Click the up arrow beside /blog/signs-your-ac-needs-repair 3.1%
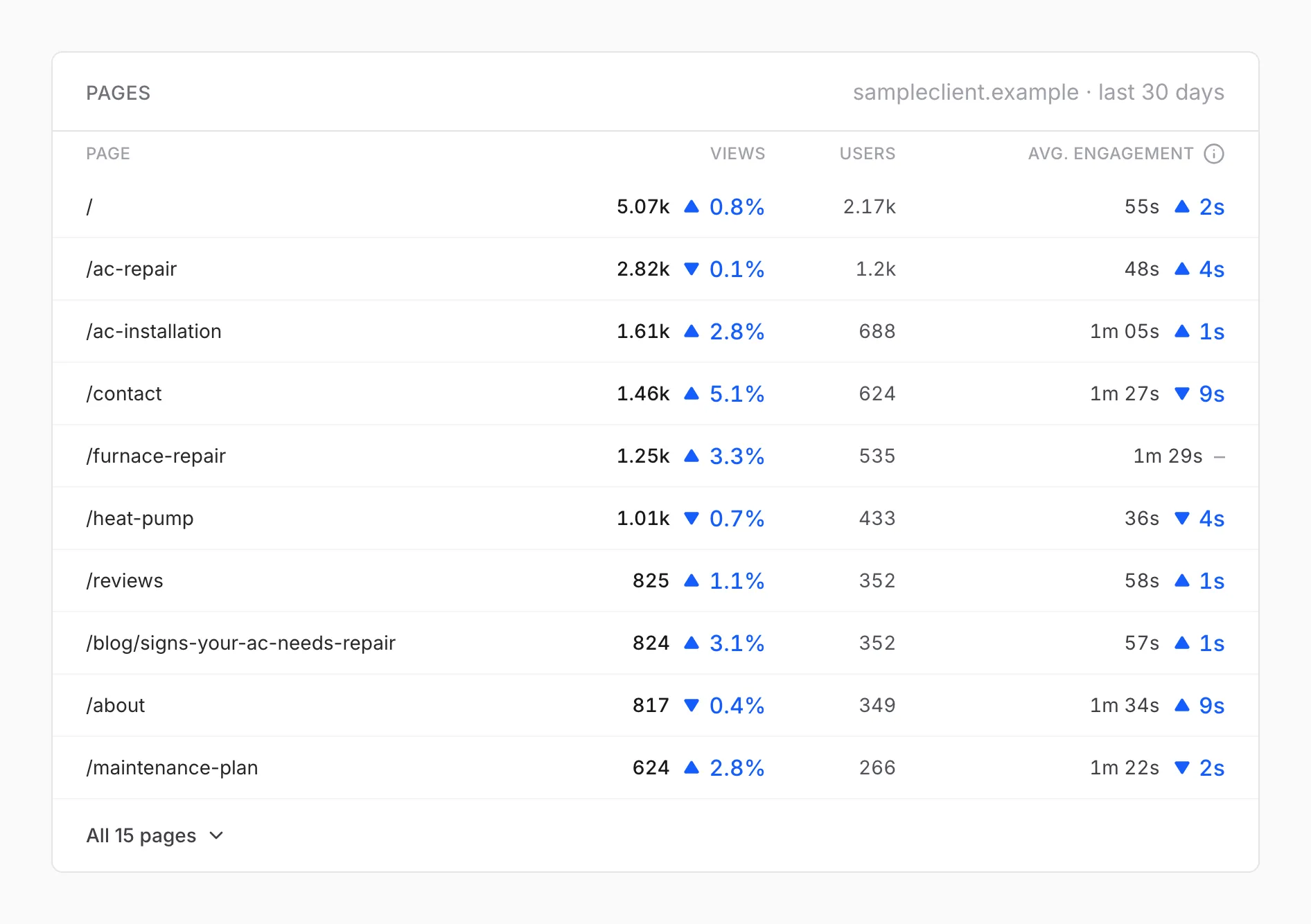This screenshot has height=924, width=1311. (691, 643)
